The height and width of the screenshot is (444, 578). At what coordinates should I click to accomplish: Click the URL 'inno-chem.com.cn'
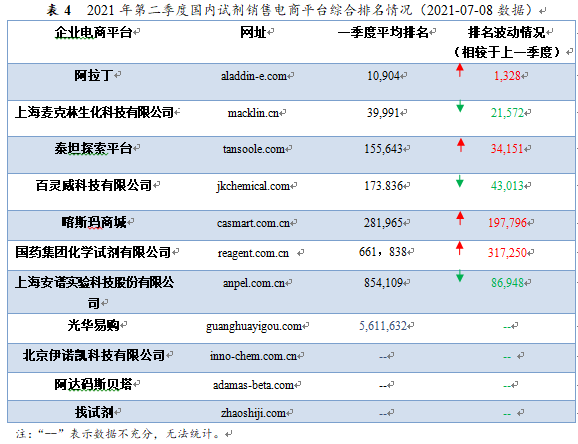[253, 356]
